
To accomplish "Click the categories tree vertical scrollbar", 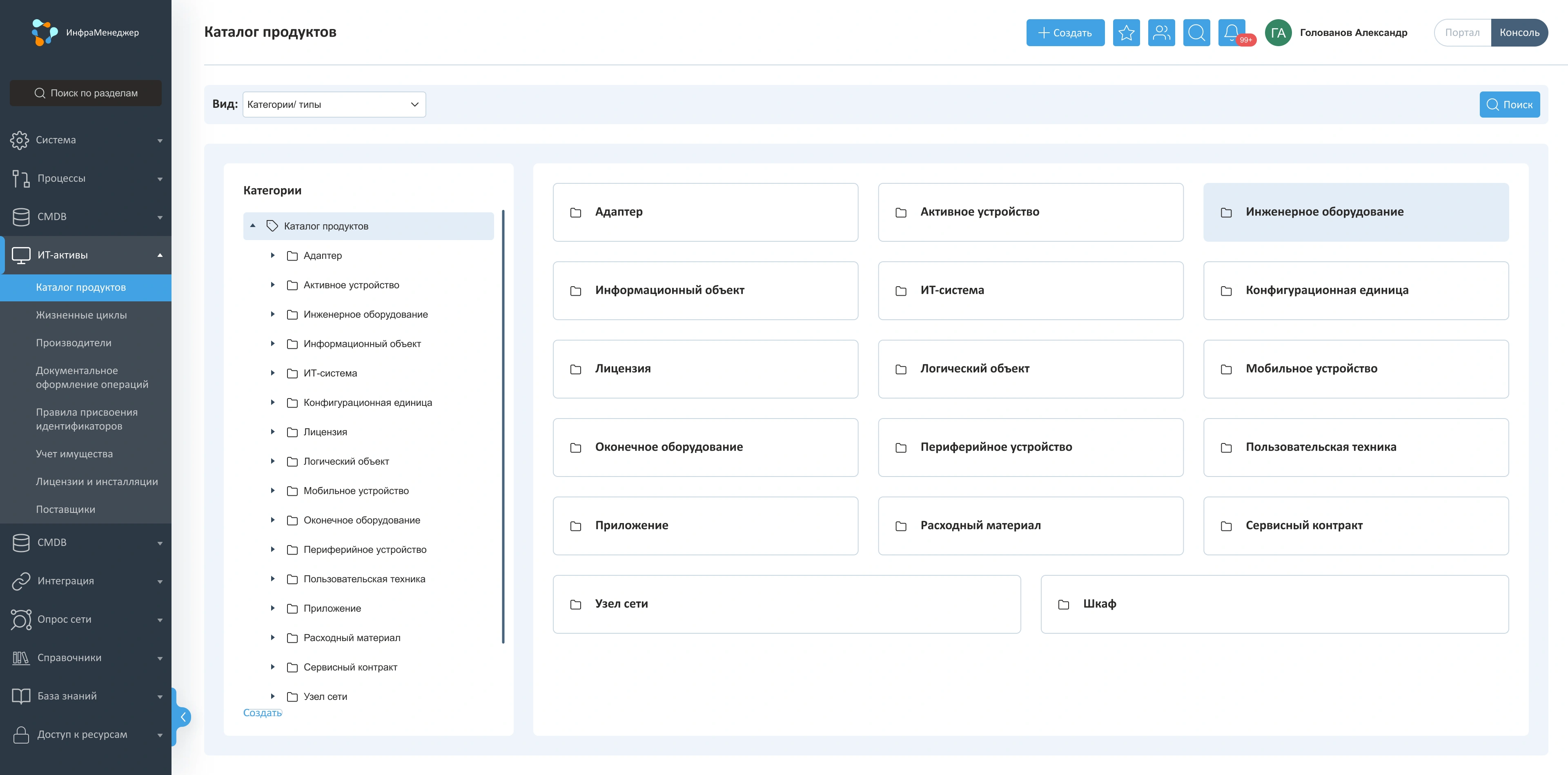I will point(503,426).
